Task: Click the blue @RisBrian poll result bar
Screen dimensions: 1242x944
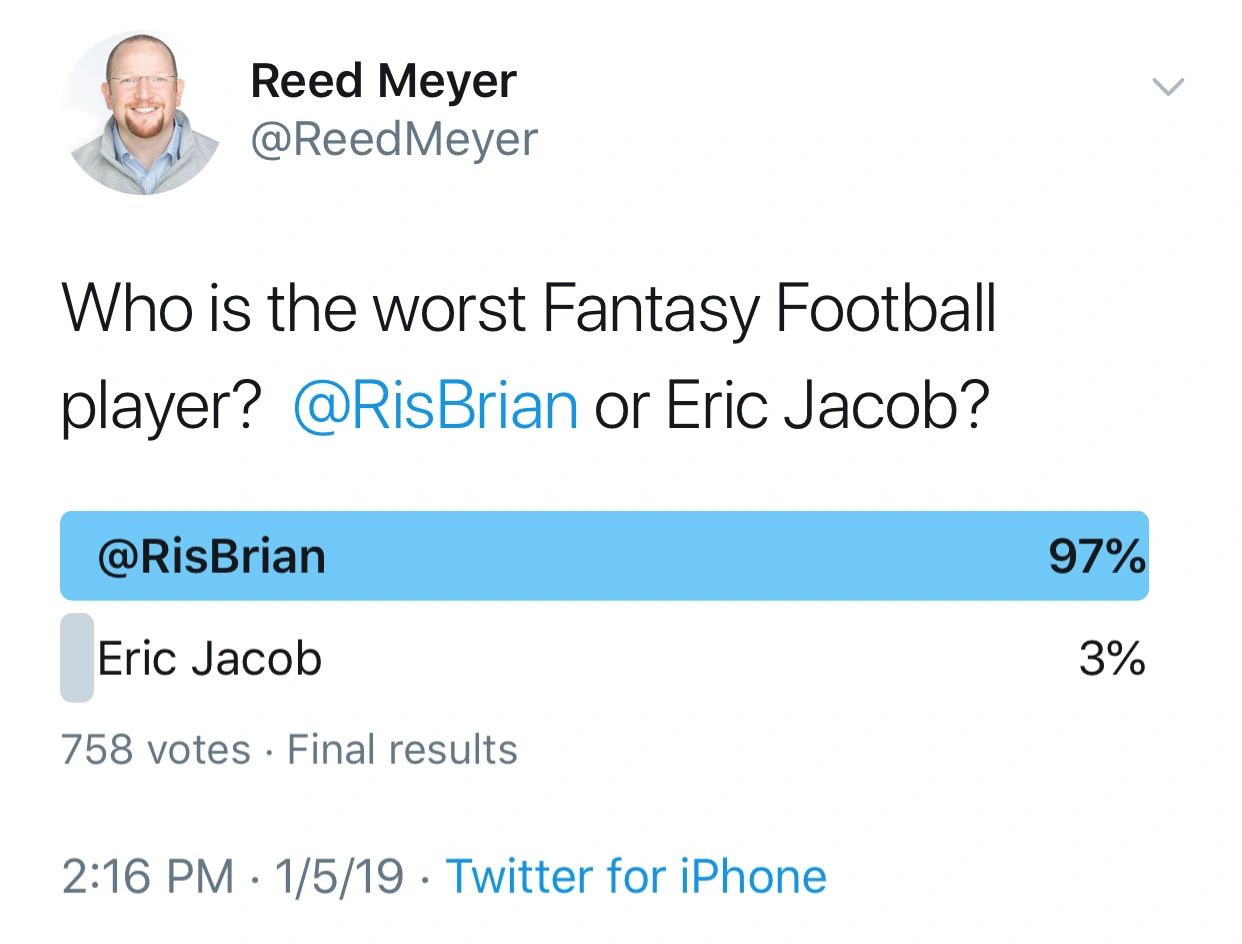Action: tap(604, 556)
